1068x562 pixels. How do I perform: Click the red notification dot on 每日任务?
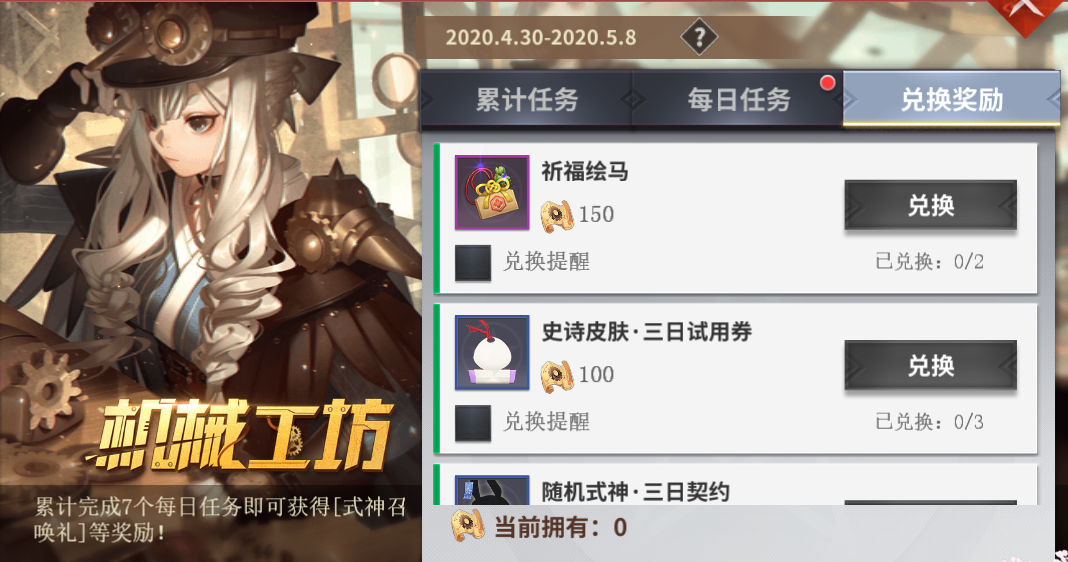pyautogui.click(x=828, y=83)
